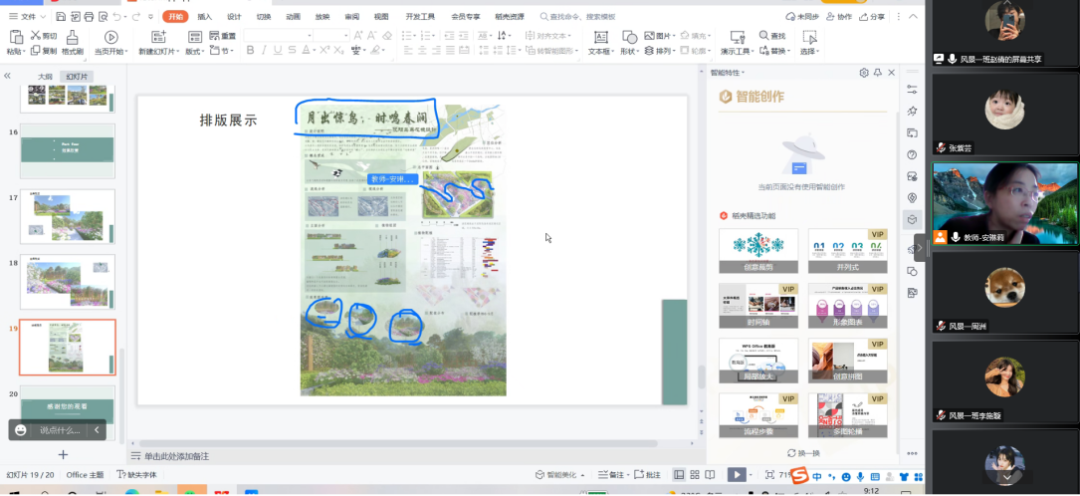Screen dimensions: 1080x496
Task: Click the 协作 collaborate button
Action: click(838, 17)
